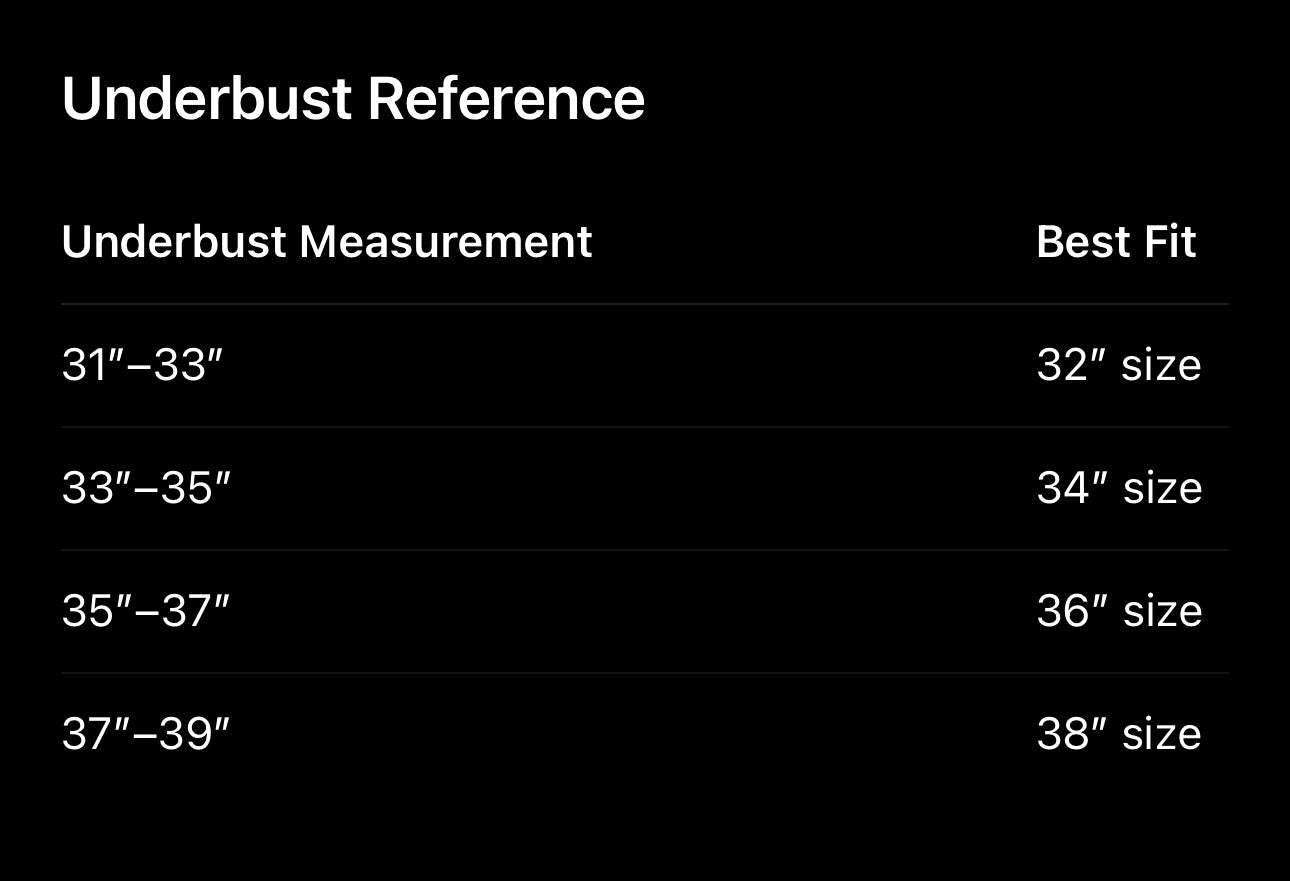
Task: Click the number 39″ in the last row
Action: [194, 734]
